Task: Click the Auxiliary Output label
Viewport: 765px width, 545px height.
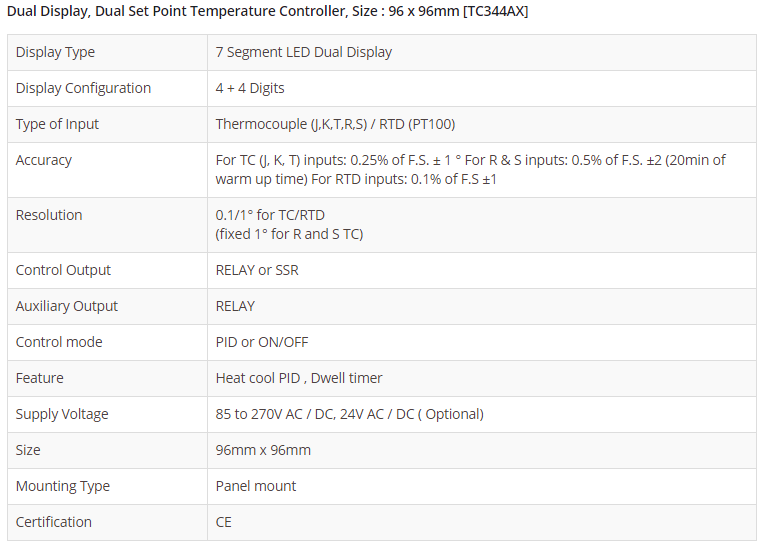Action: tap(67, 306)
